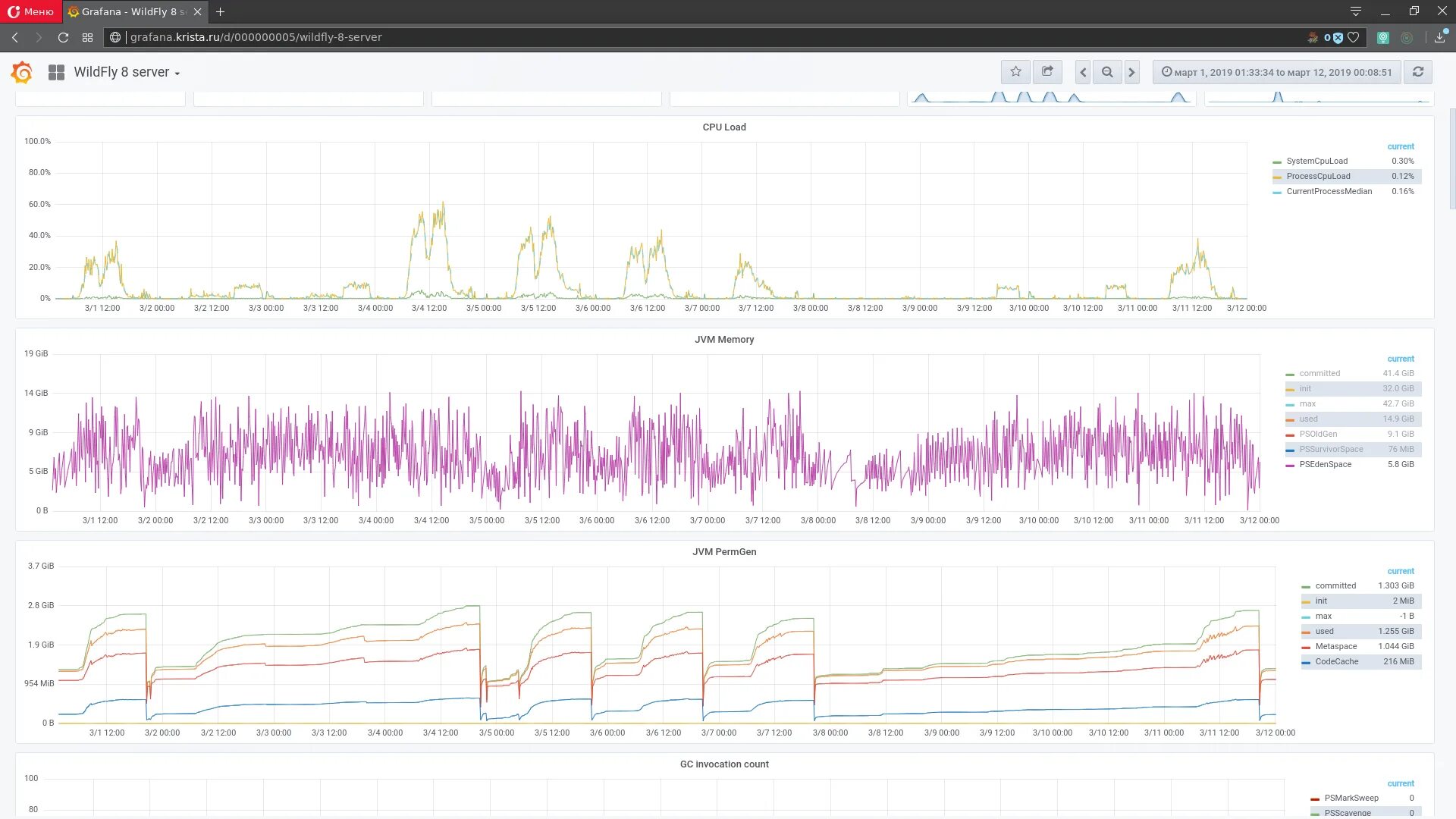Open browser downloads icon
1456x819 pixels.
(1439, 37)
